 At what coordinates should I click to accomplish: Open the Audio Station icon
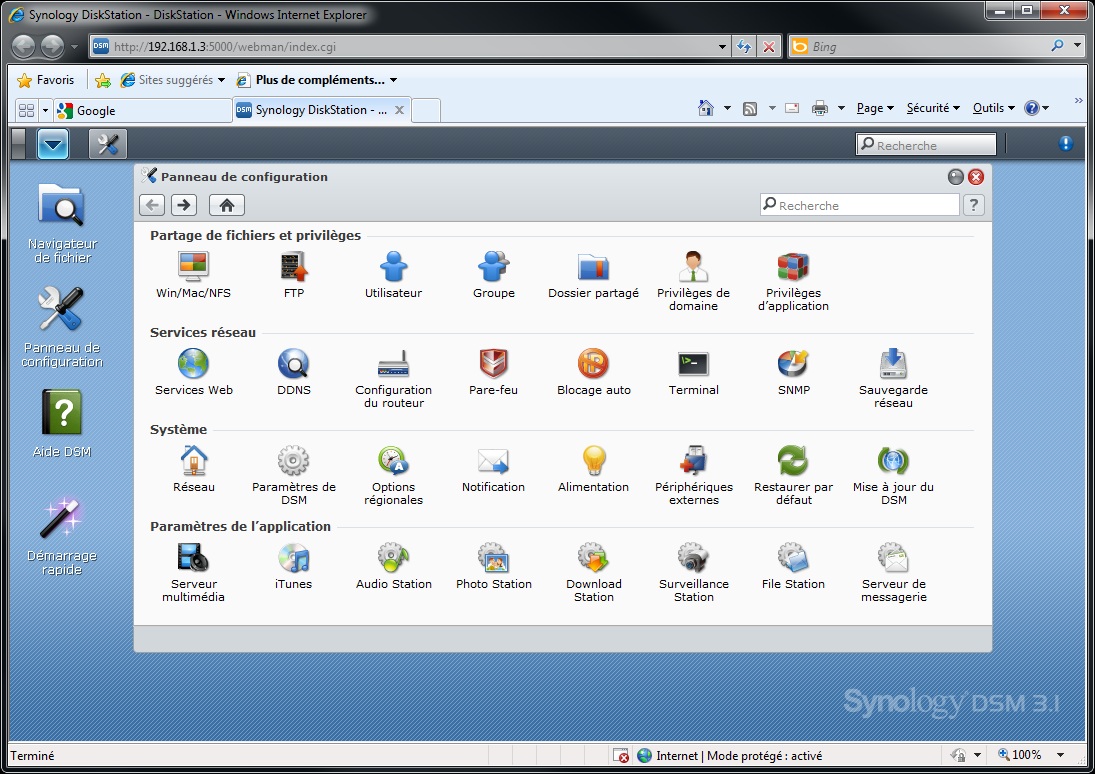point(393,557)
